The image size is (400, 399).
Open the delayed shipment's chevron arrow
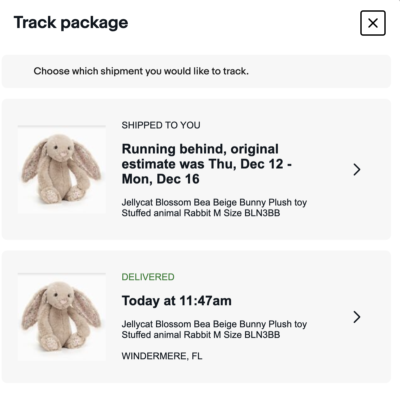(357, 170)
